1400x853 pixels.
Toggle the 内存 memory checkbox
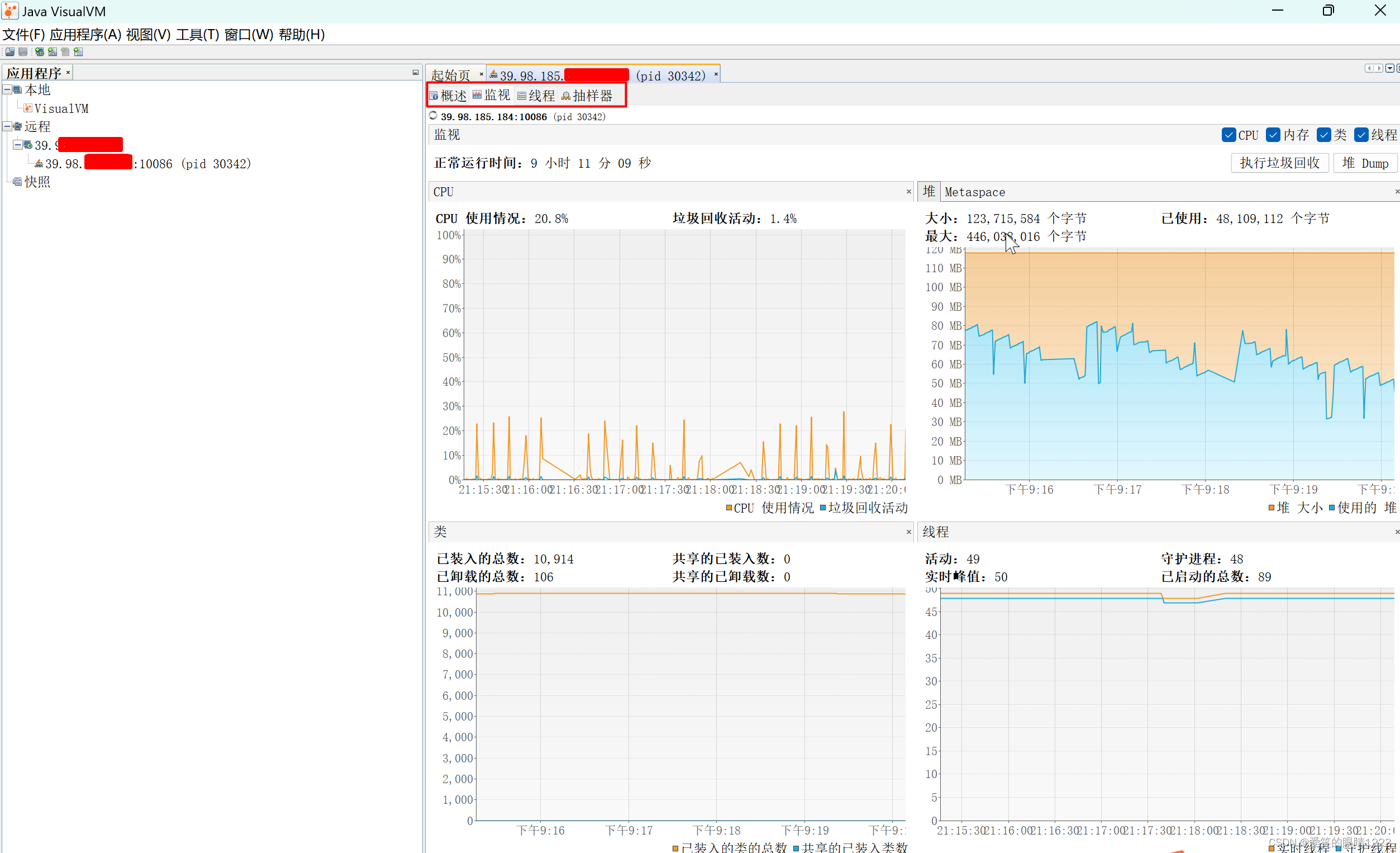point(1273,135)
